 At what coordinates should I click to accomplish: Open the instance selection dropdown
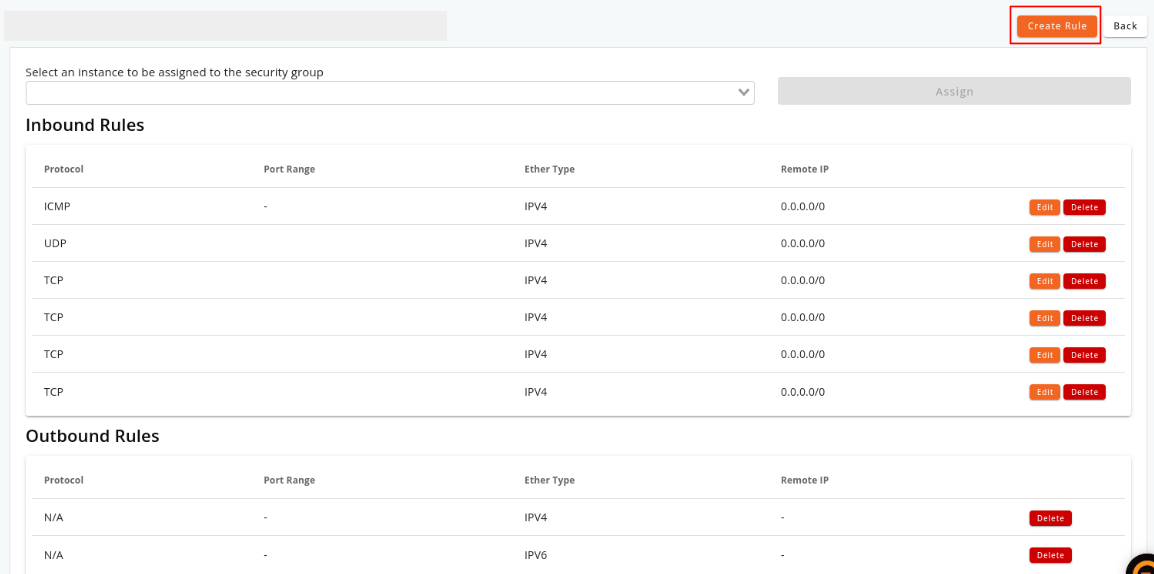[390, 93]
